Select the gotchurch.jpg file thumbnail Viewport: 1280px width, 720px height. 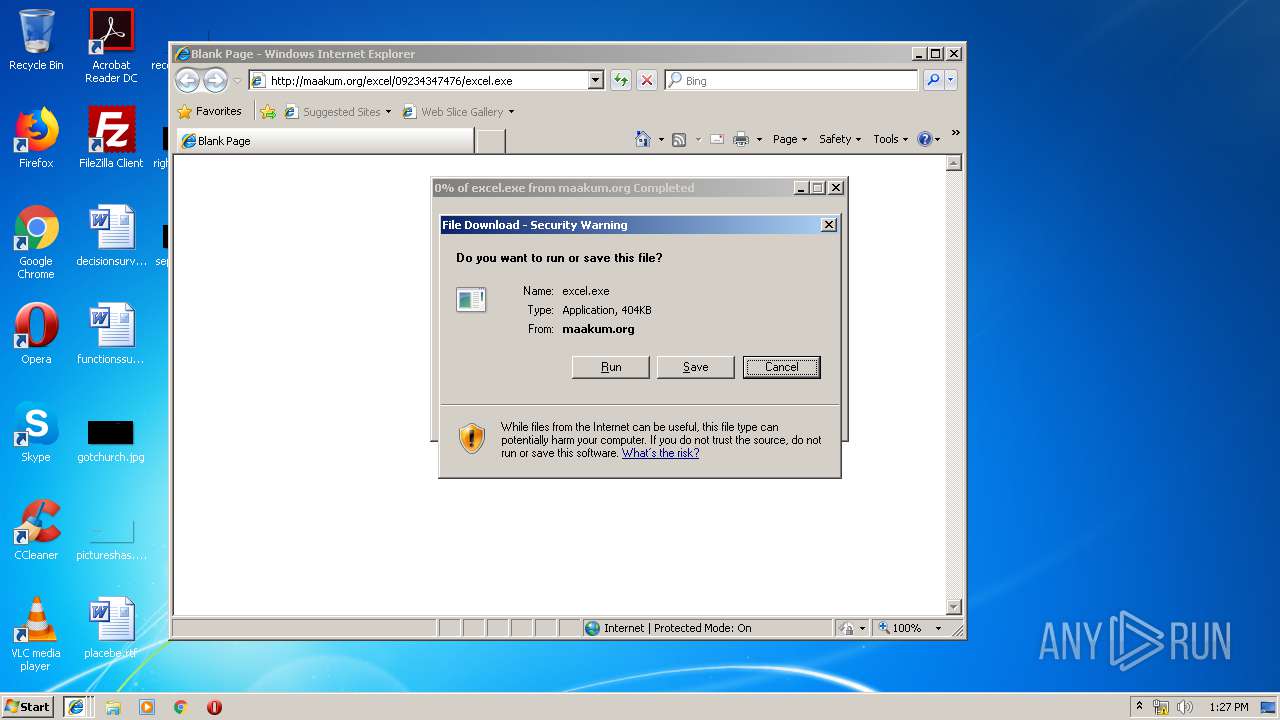(x=111, y=432)
